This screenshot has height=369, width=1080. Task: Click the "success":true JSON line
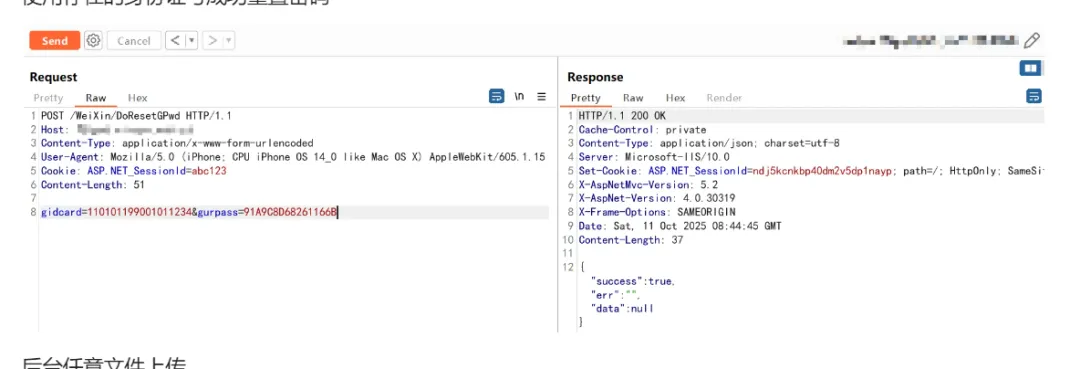pyautogui.click(x=633, y=281)
